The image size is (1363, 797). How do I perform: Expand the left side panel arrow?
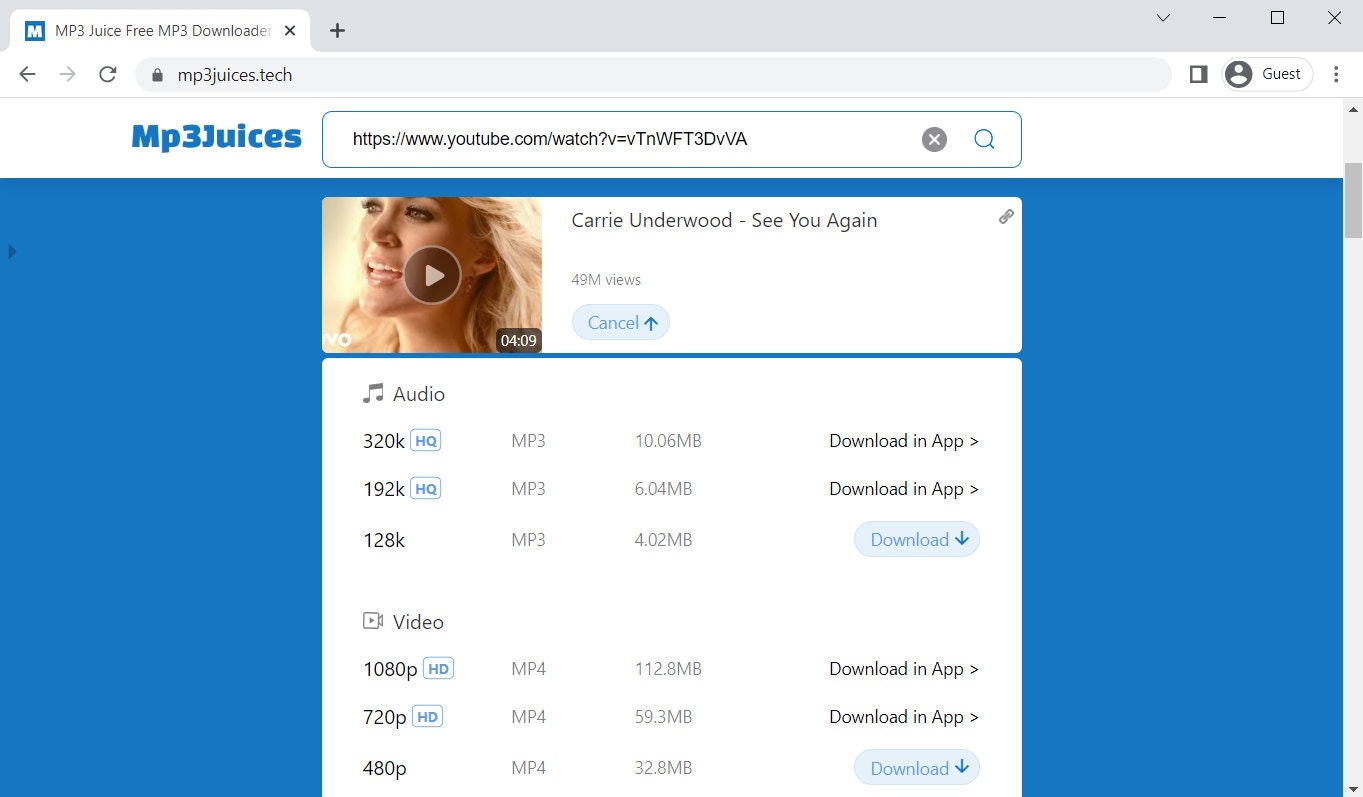point(12,251)
